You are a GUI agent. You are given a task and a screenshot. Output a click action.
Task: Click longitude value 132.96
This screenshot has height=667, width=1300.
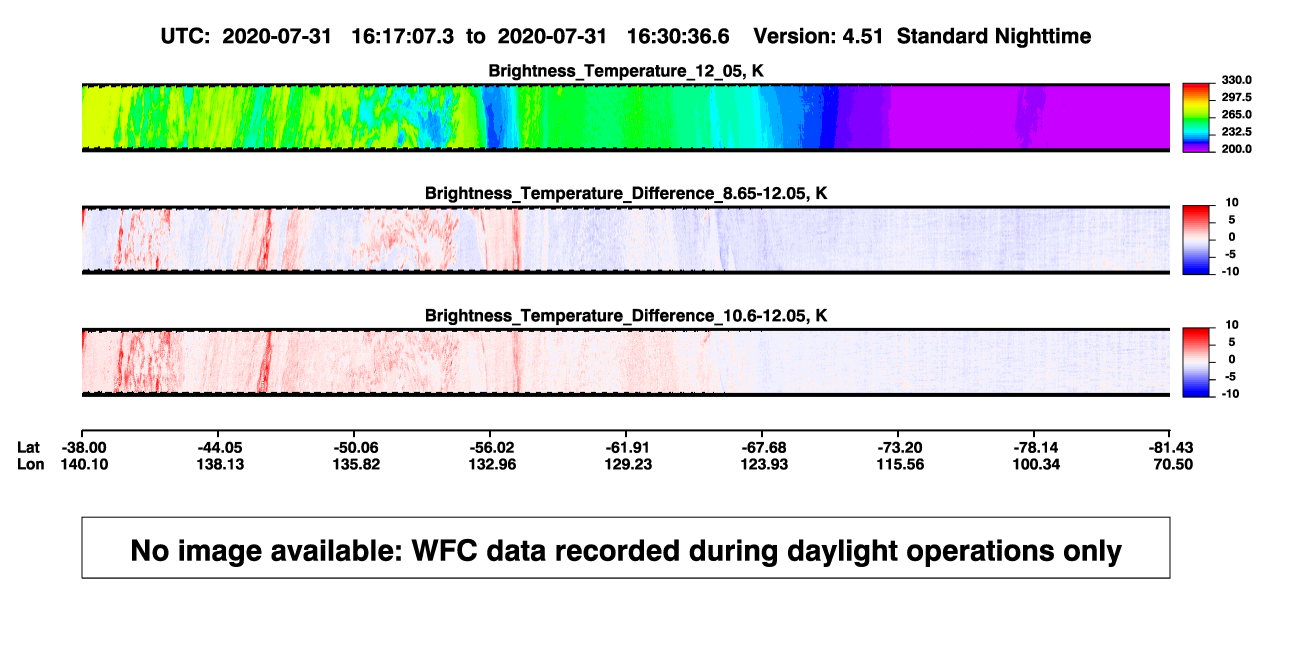[x=492, y=464]
